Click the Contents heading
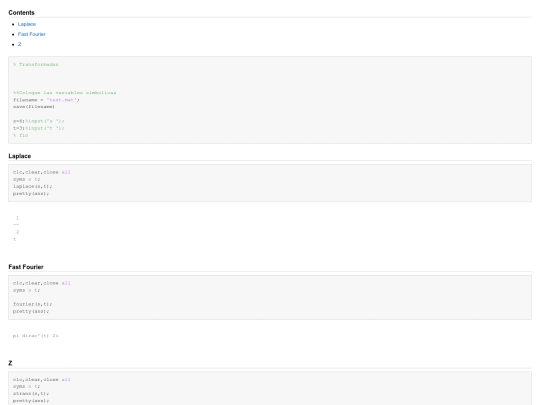Viewport: 540px width, 405px height. point(21,13)
